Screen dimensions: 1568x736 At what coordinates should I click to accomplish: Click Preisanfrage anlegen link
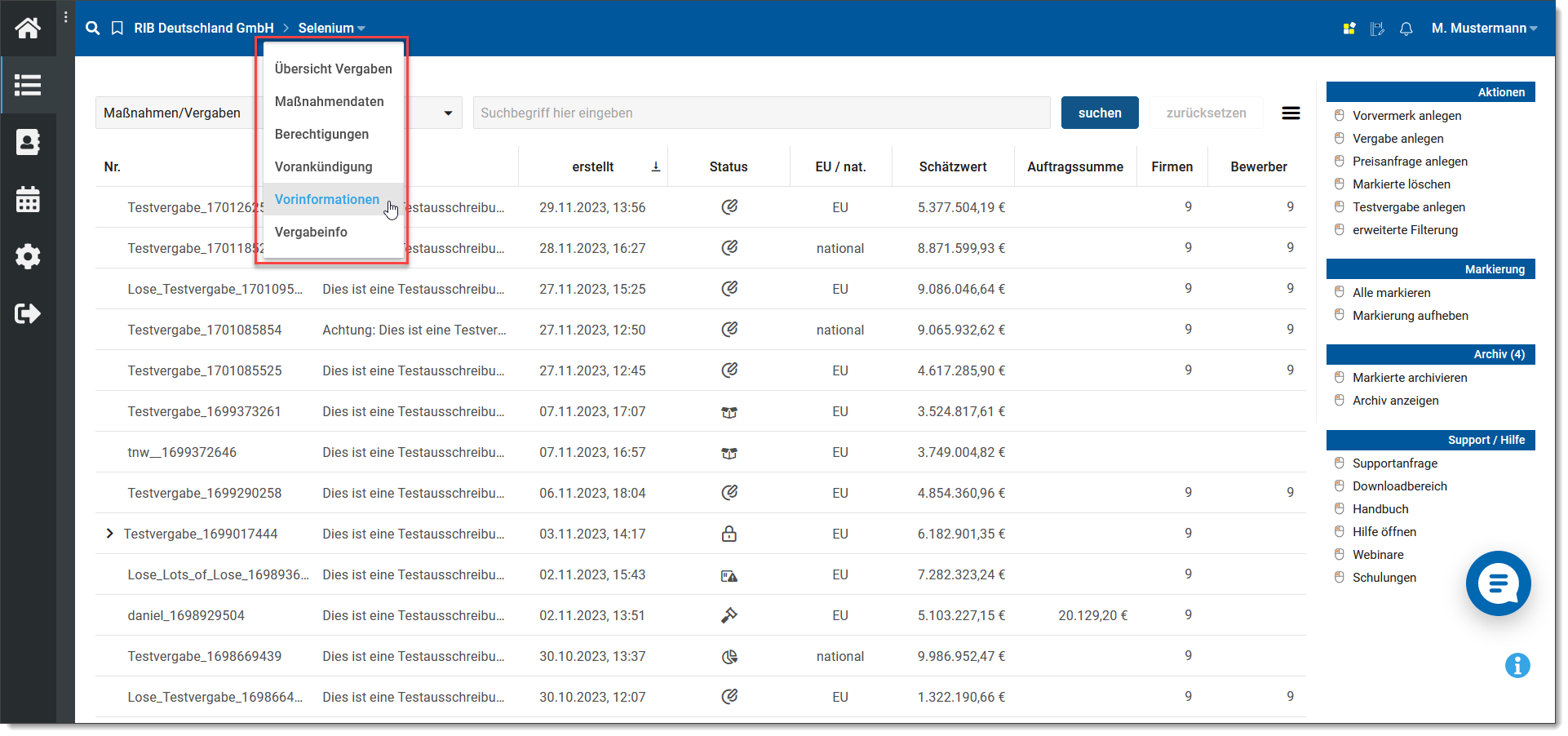click(1410, 162)
